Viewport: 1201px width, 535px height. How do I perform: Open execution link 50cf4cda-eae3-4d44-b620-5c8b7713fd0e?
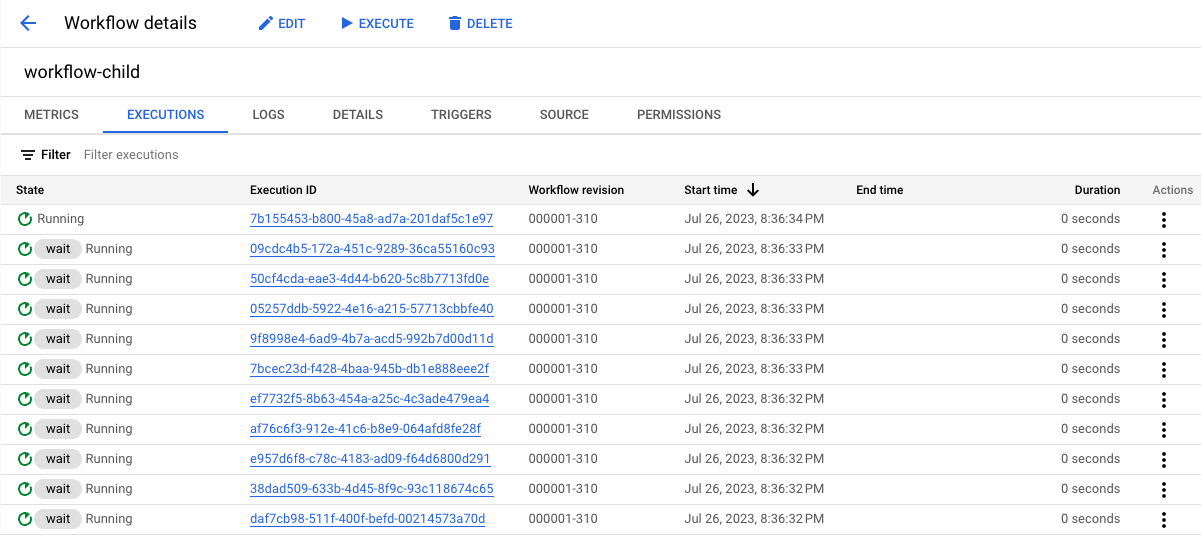click(x=369, y=279)
